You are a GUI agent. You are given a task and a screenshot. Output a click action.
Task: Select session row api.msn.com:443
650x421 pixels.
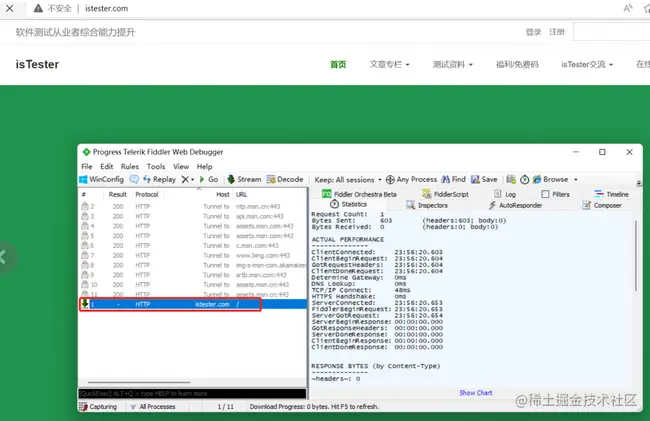click(193, 216)
